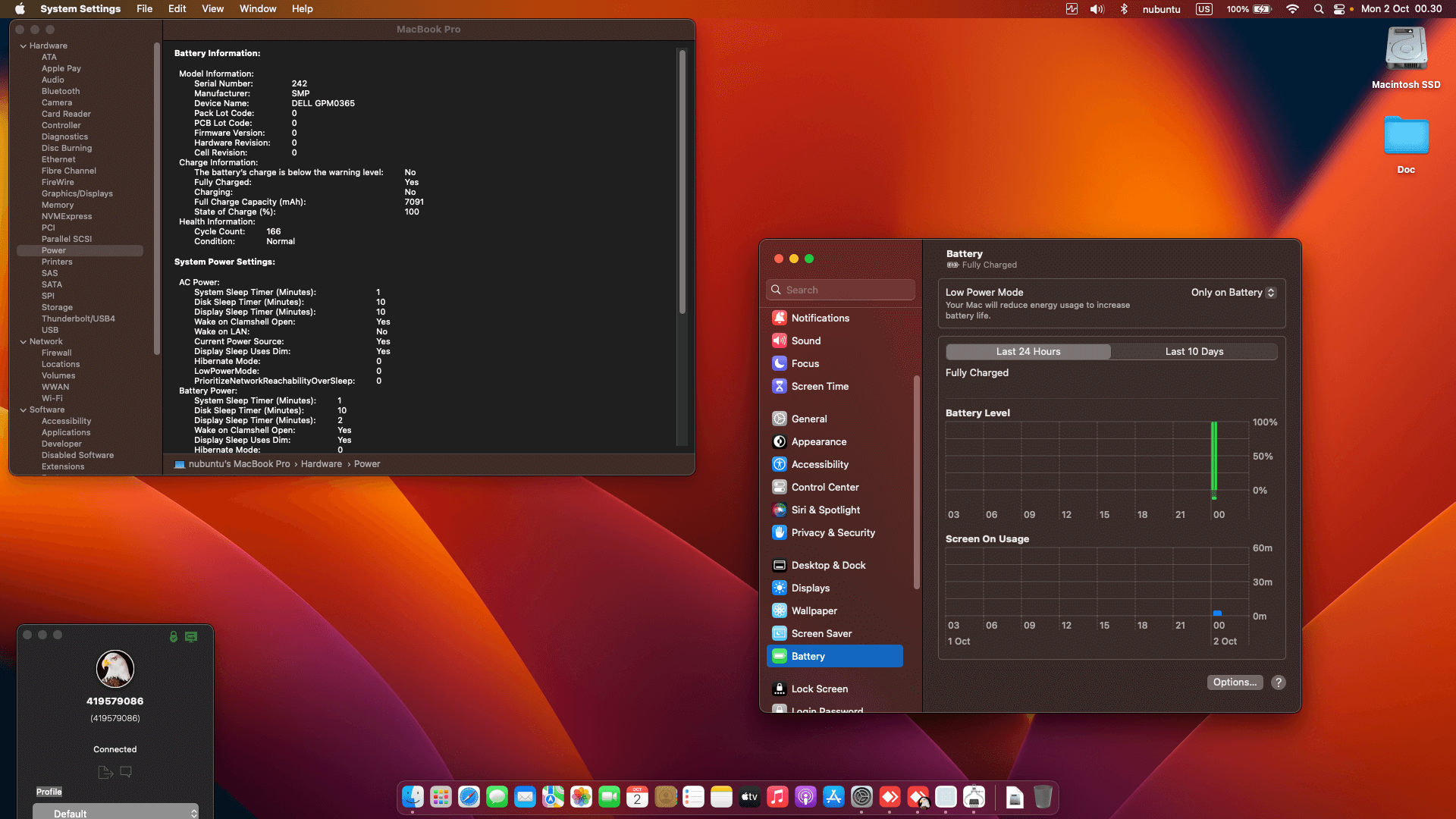
Task: Open Screen Time settings
Action: coord(820,386)
